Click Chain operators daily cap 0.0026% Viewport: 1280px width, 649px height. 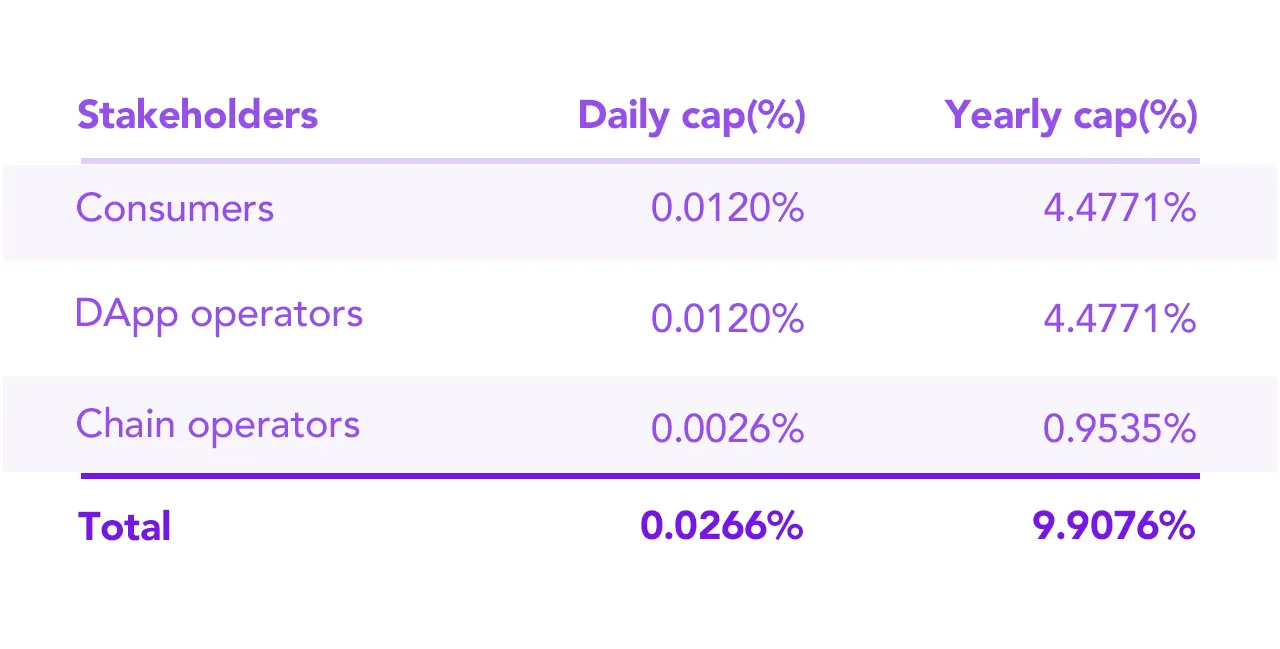(x=728, y=429)
